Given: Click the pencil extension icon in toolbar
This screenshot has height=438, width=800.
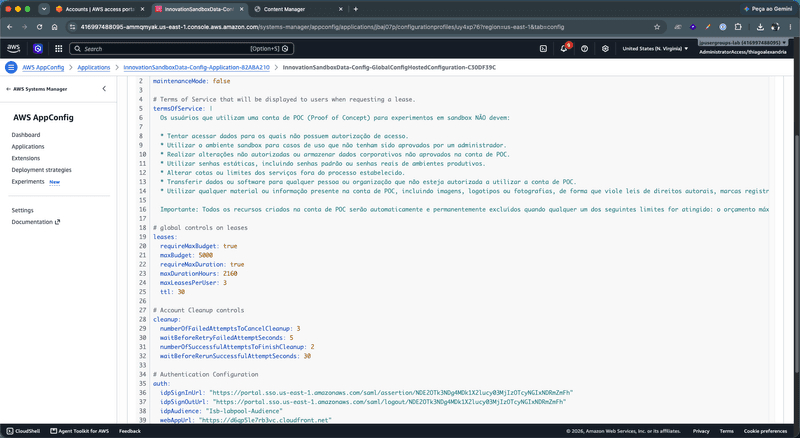Looking at the screenshot, I should click(708, 27).
